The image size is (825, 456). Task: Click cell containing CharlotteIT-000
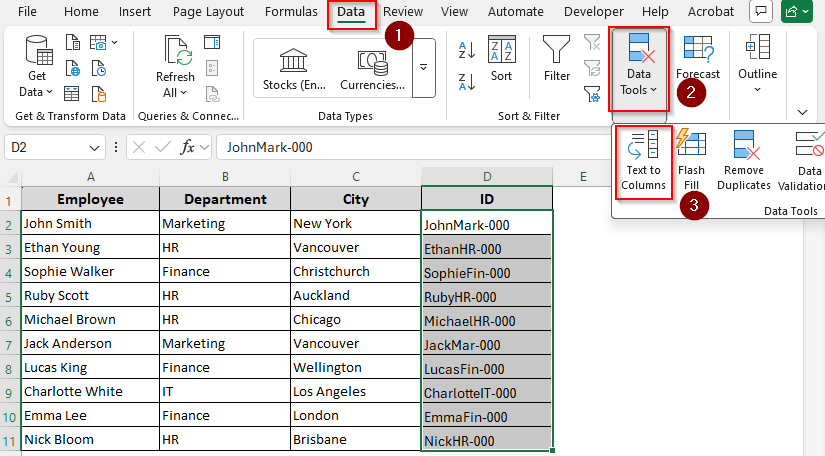coord(487,392)
